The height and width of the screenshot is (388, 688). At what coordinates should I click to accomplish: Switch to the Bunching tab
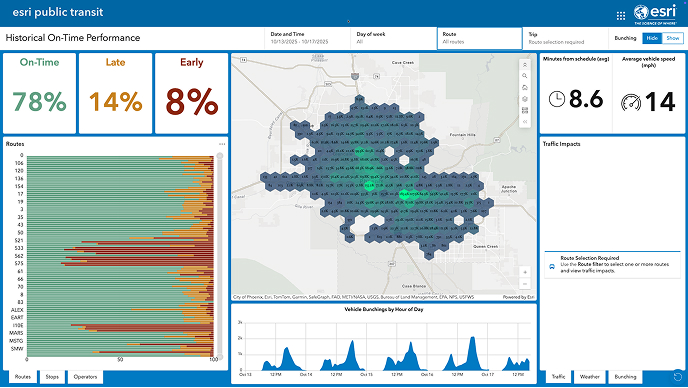coord(625,377)
